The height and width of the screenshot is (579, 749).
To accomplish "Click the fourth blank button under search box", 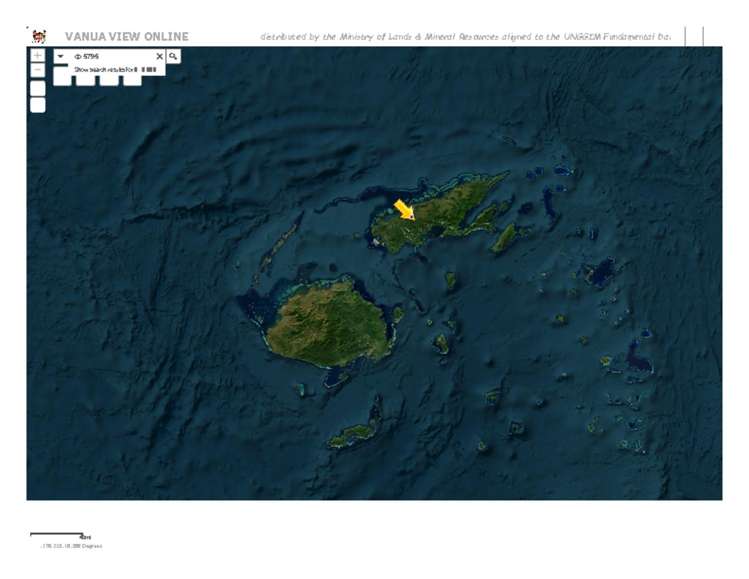I will pyautogui.click(x=131, y=80).
